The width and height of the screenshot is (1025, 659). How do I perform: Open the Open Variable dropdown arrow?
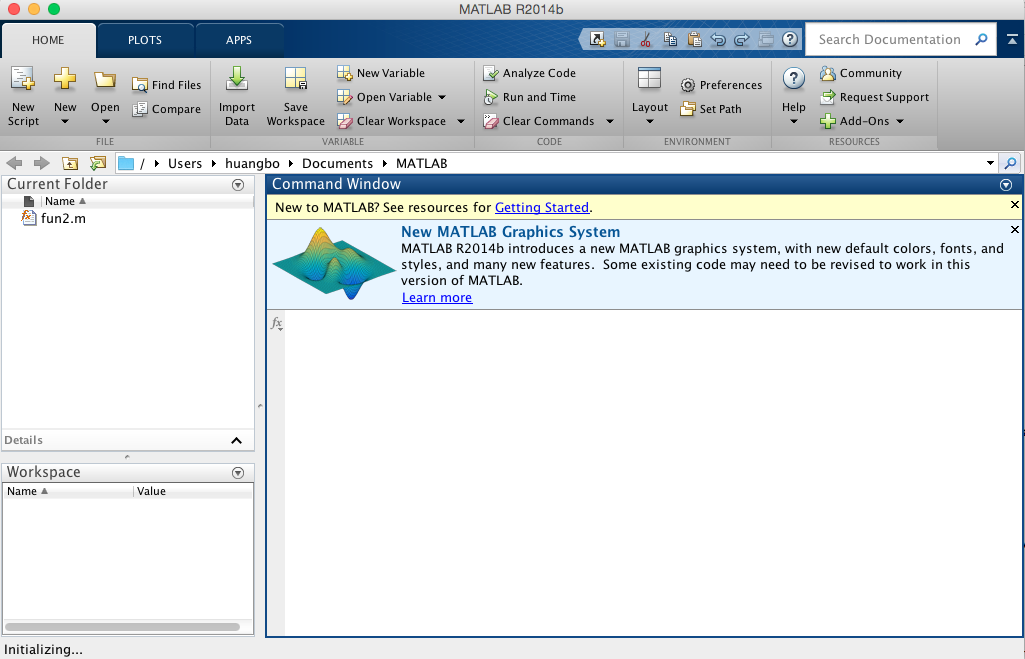pyautogui.click(x=442, y=97)
